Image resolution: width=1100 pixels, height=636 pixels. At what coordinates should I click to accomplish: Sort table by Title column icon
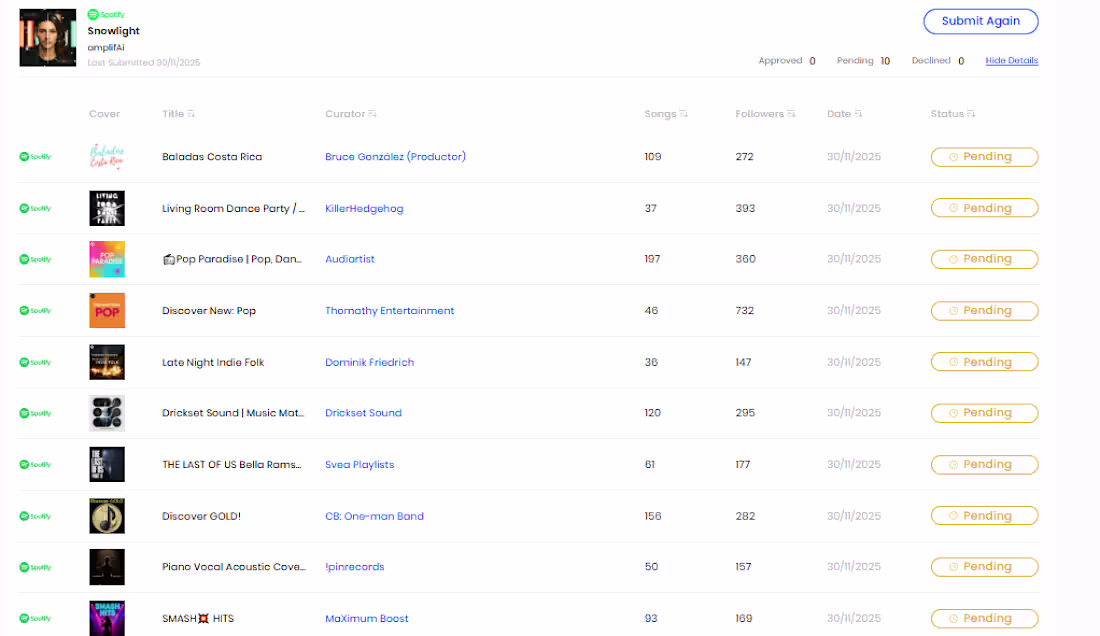point(191,114)
